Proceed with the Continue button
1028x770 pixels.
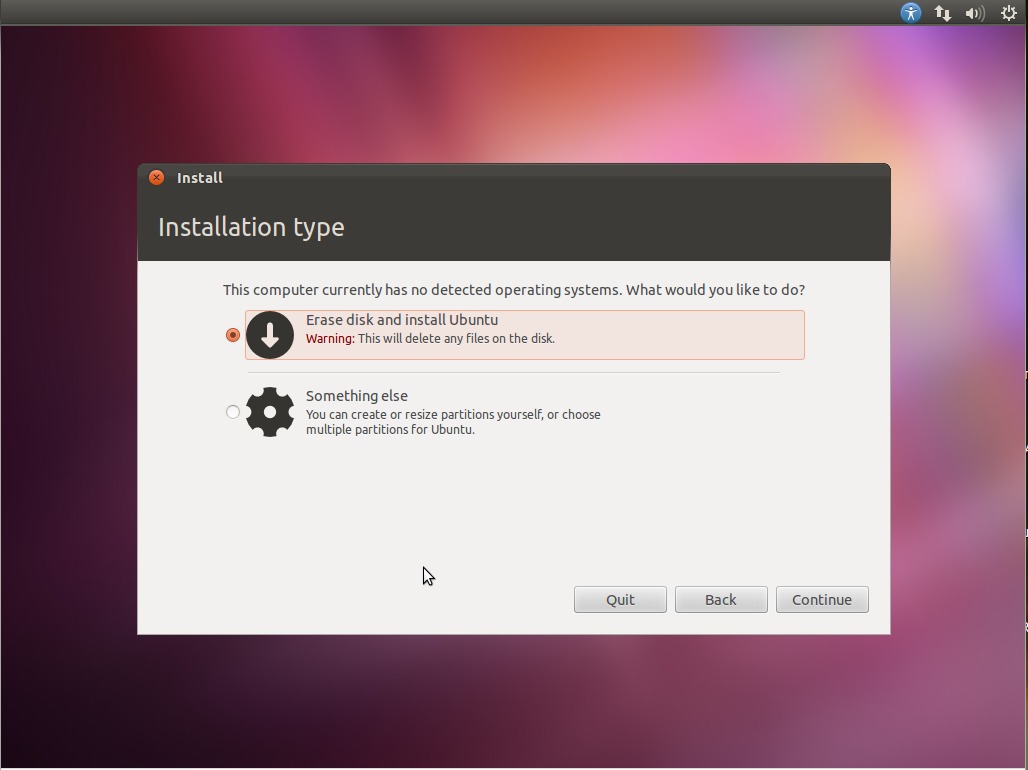pyautogui.click(x=822, y=599)
